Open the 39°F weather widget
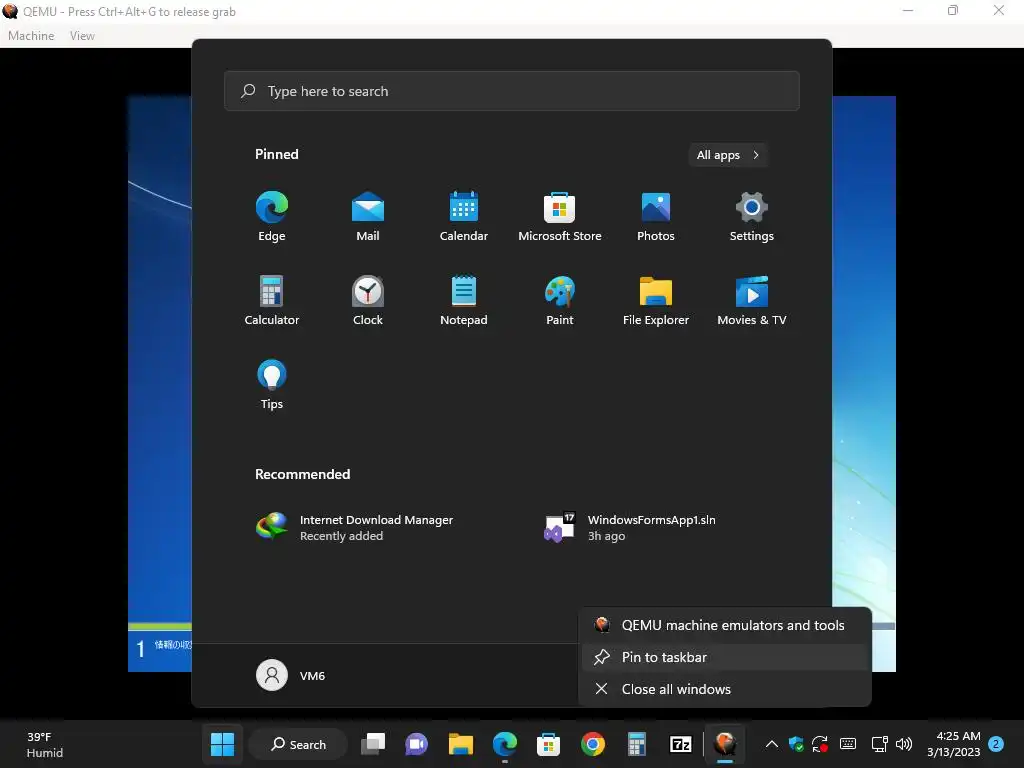The image size is (1024, 768). pyautogui.click(x=44, y=744)
